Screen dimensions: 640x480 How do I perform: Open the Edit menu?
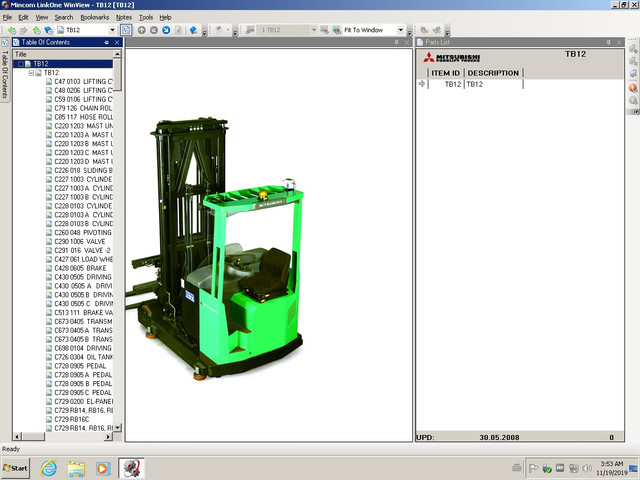pyautogui.click(x=23, y=18)
